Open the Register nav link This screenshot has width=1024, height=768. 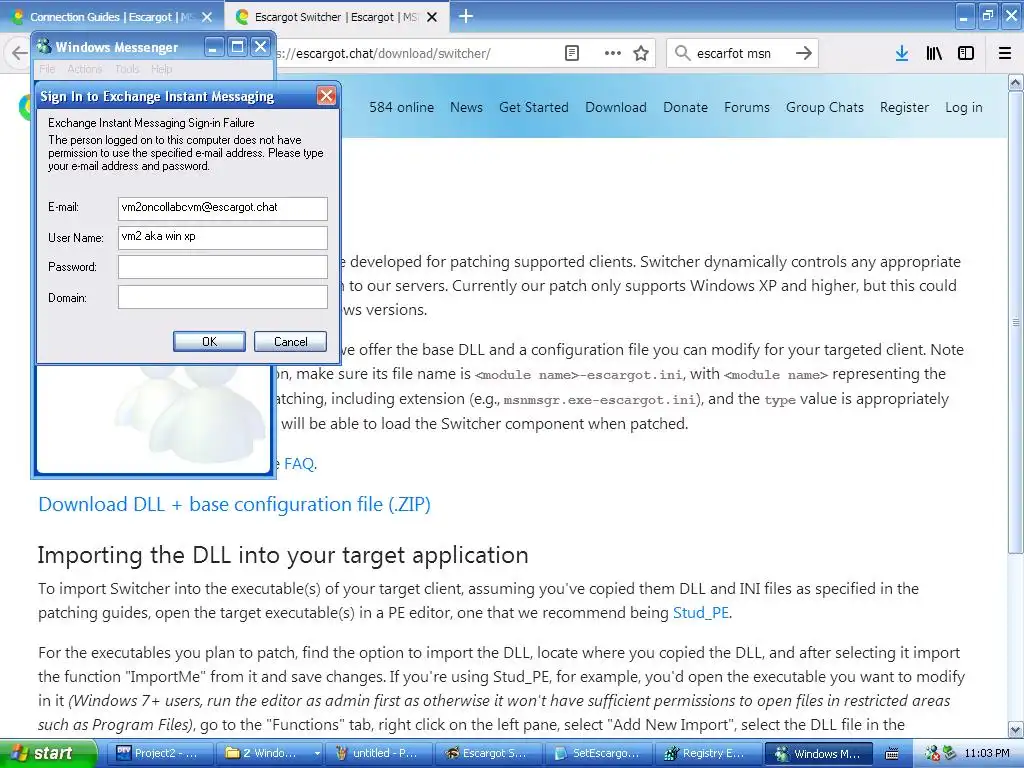904,107
